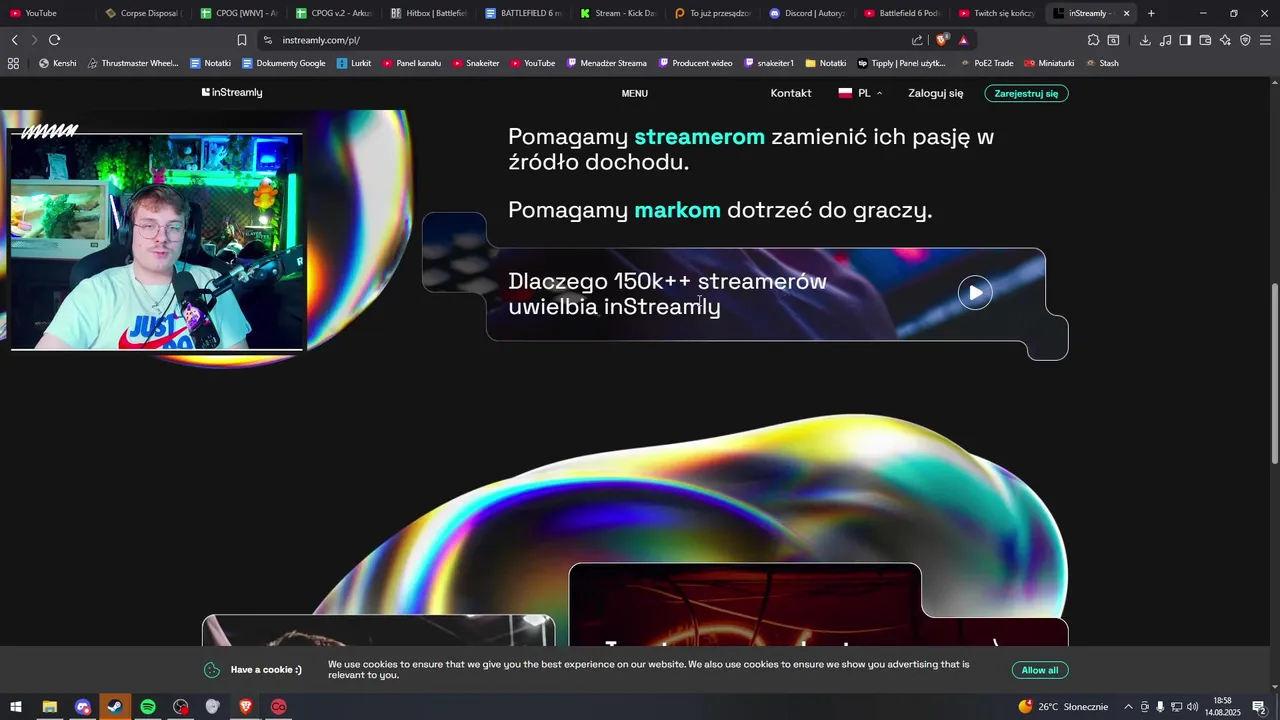Click the weather widget 26°C Słonecznie

1063,707
